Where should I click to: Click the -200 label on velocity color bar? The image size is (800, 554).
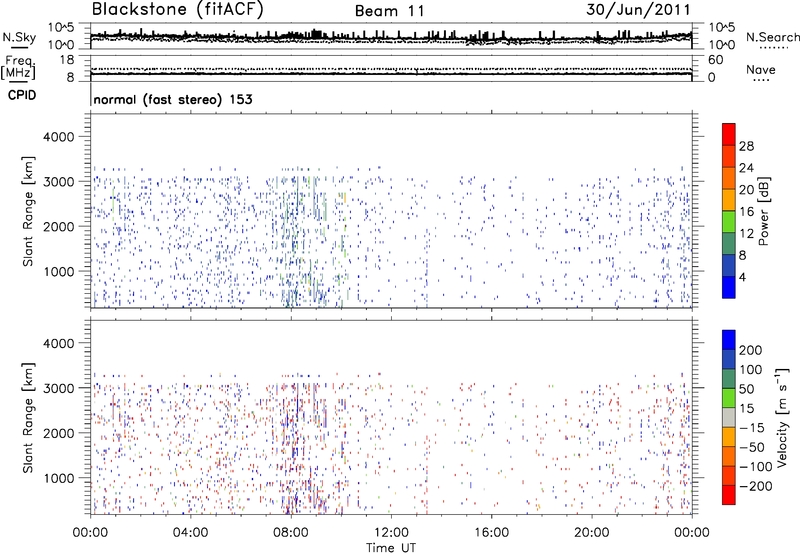(x=756, y=486)
